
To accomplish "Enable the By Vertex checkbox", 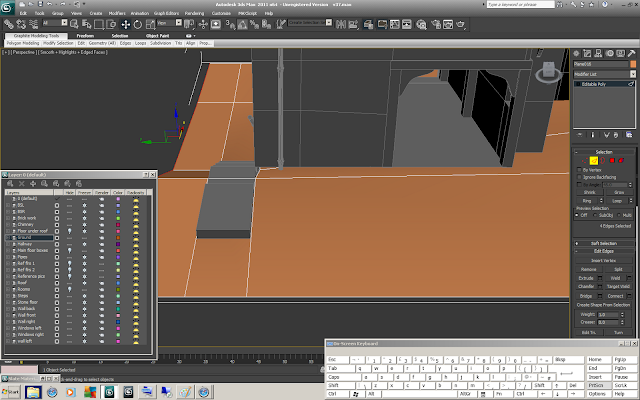I will tap(577, 170).
